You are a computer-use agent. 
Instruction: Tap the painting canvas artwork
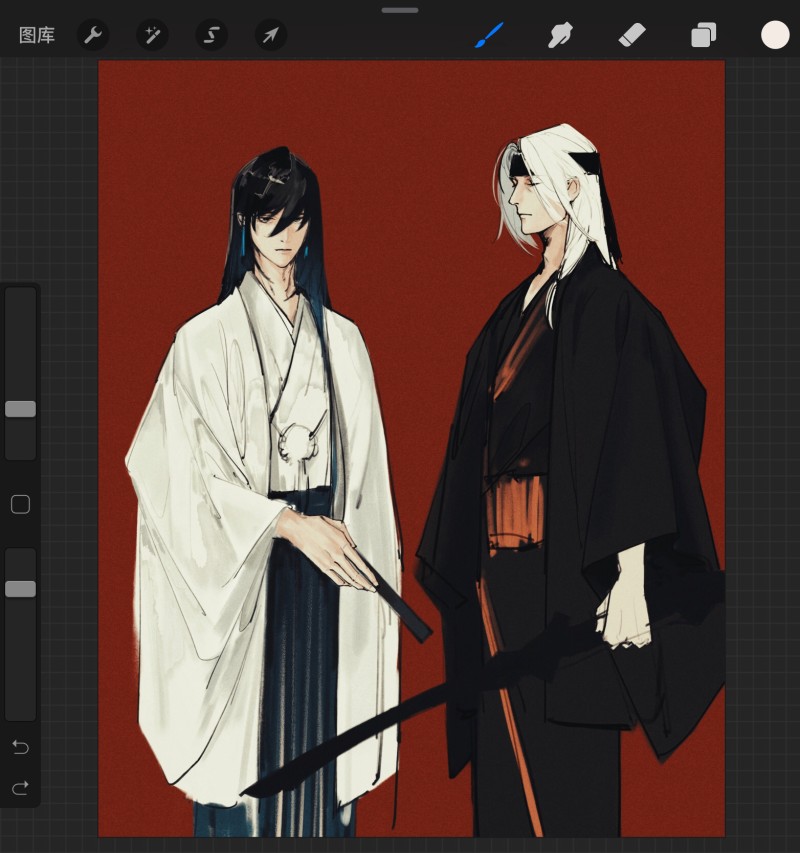pyautogui.click(x=411, y=448)
